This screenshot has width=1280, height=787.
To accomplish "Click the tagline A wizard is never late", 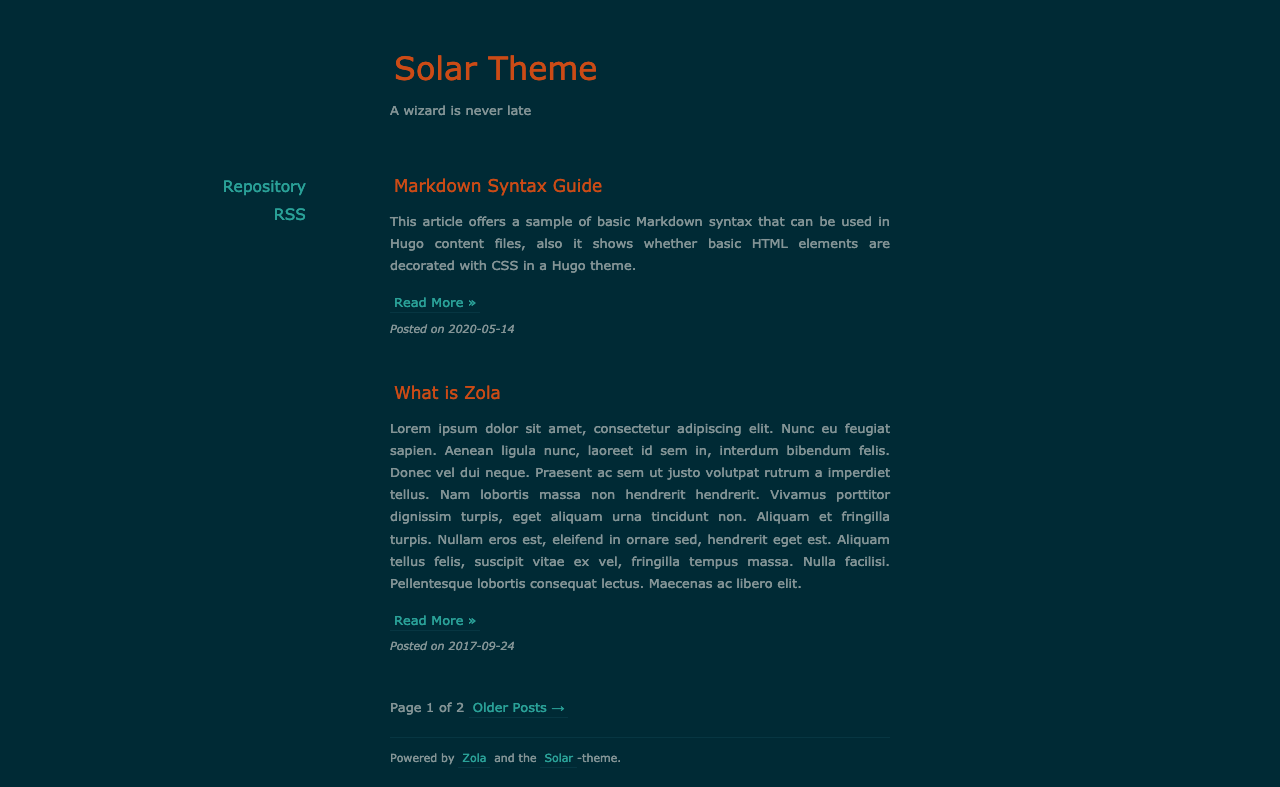I will 460,110.
